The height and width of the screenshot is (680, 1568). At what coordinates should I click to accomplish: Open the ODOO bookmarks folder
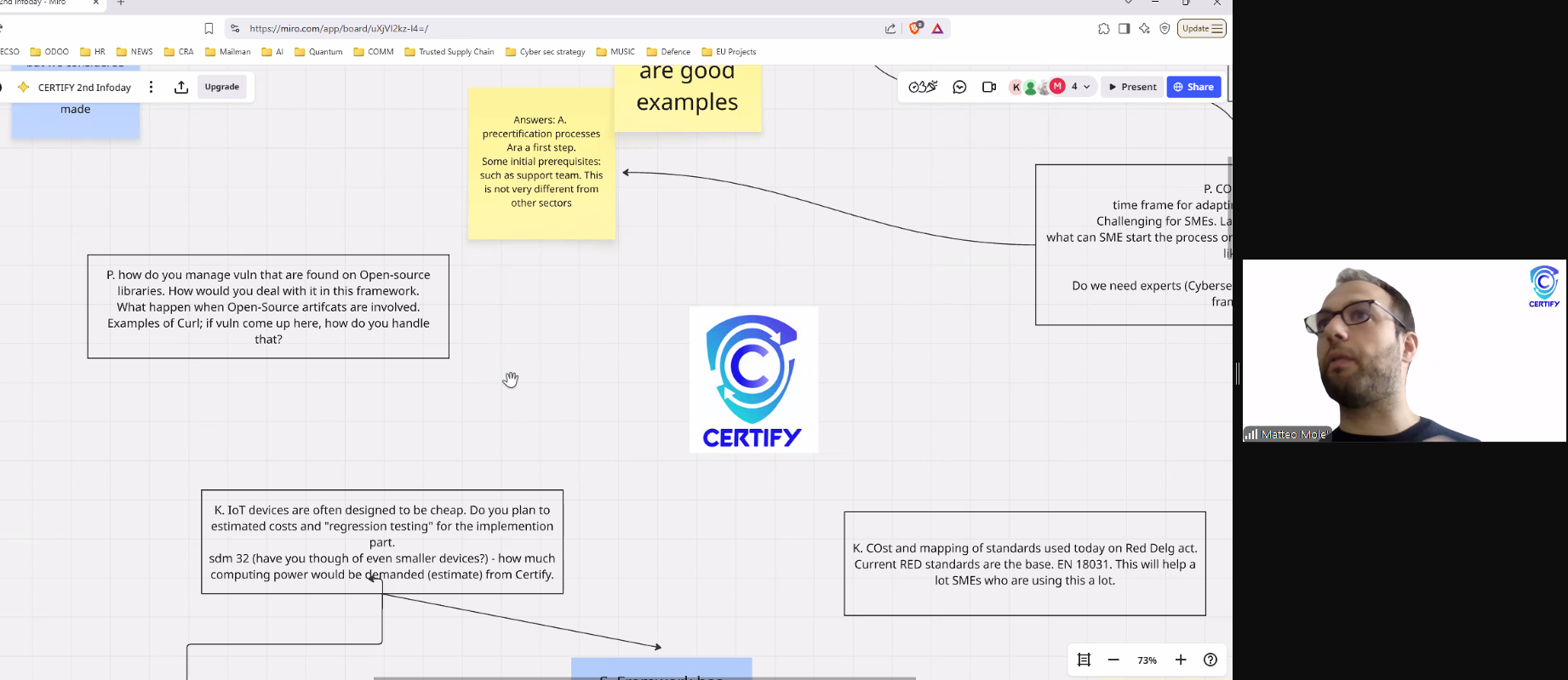tap(49, 52)
